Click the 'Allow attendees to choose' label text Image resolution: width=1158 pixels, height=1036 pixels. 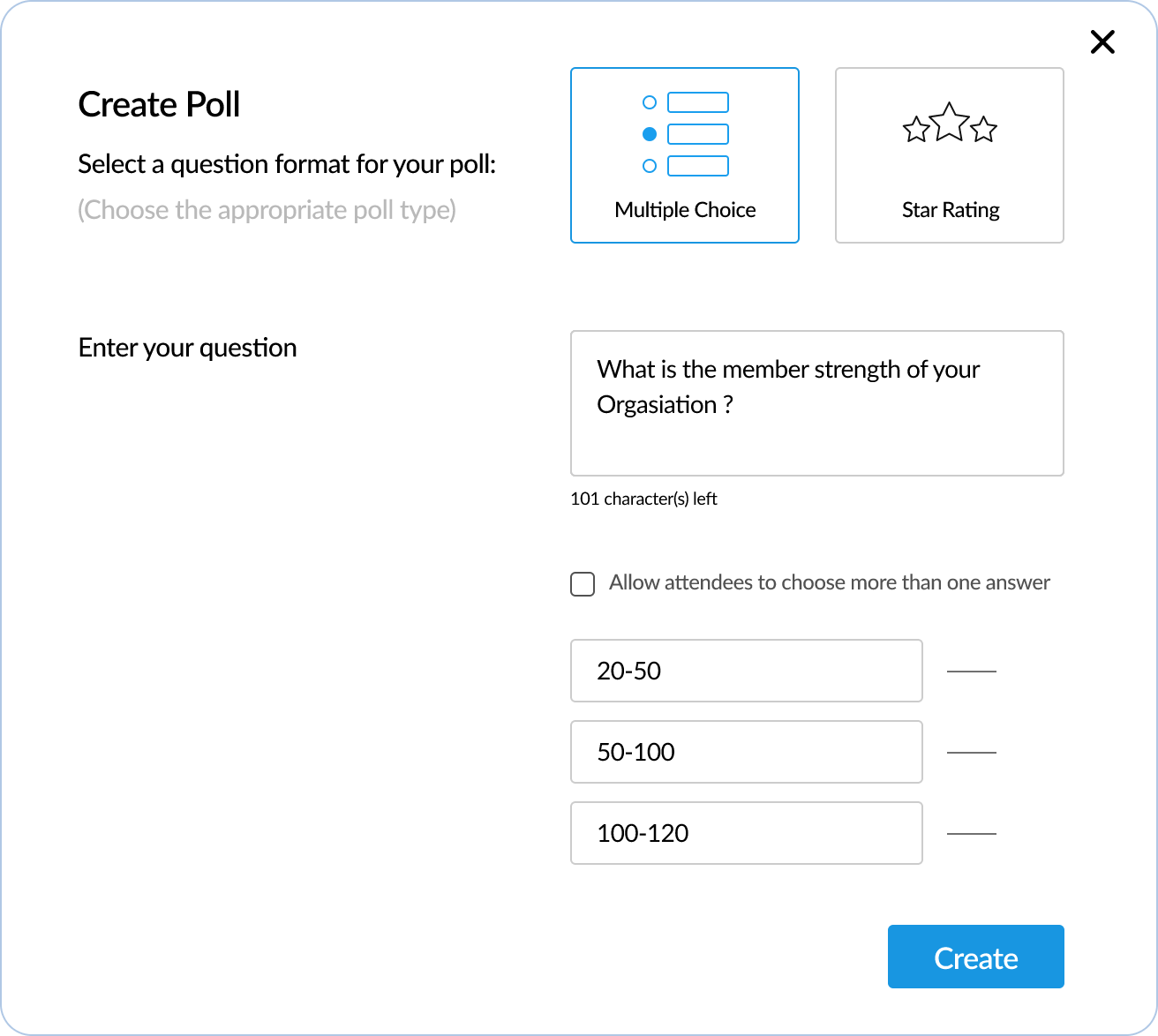point(829,582)
